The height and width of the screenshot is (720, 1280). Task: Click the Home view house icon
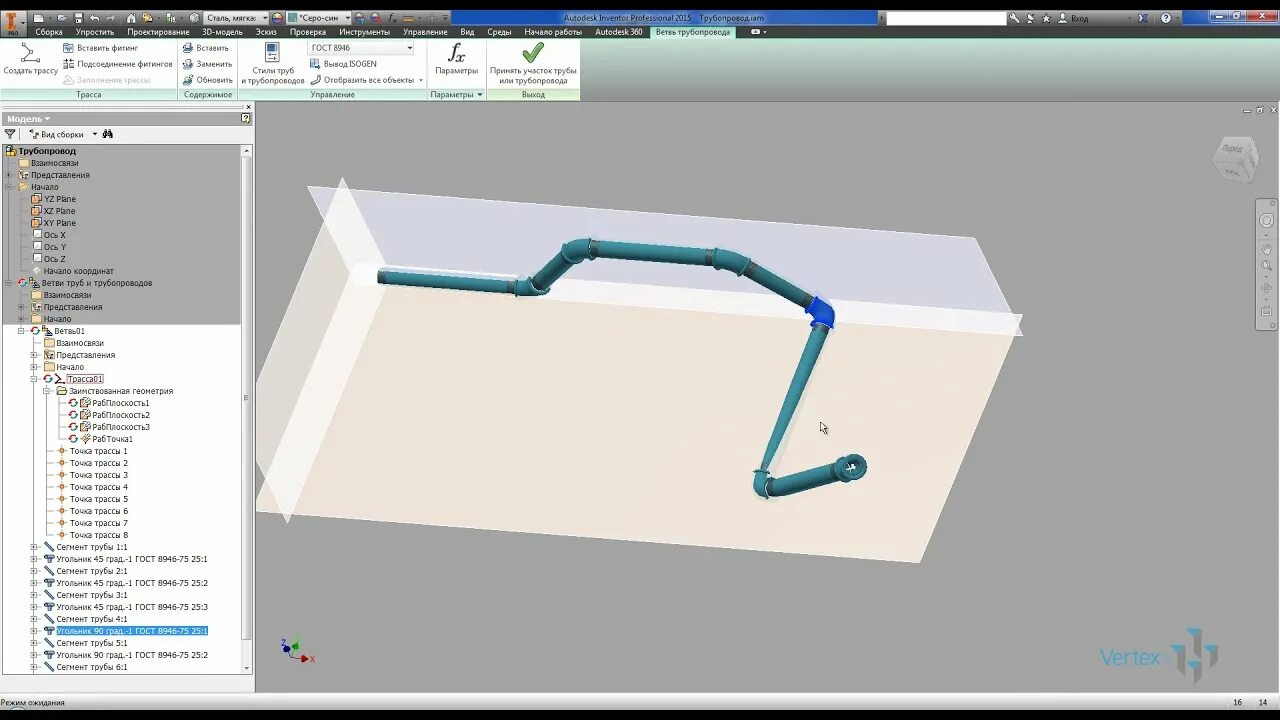pos(132,18)
